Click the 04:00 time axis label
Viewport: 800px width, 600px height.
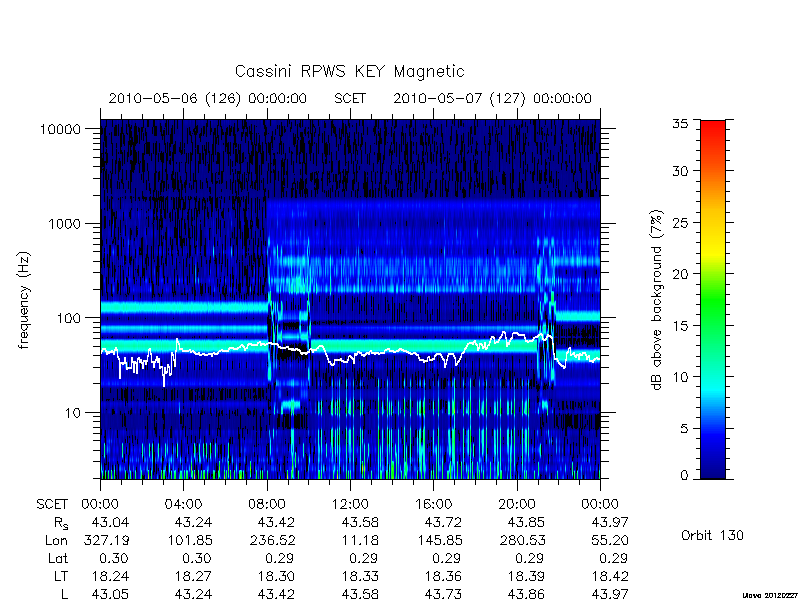tap(183, 505)
